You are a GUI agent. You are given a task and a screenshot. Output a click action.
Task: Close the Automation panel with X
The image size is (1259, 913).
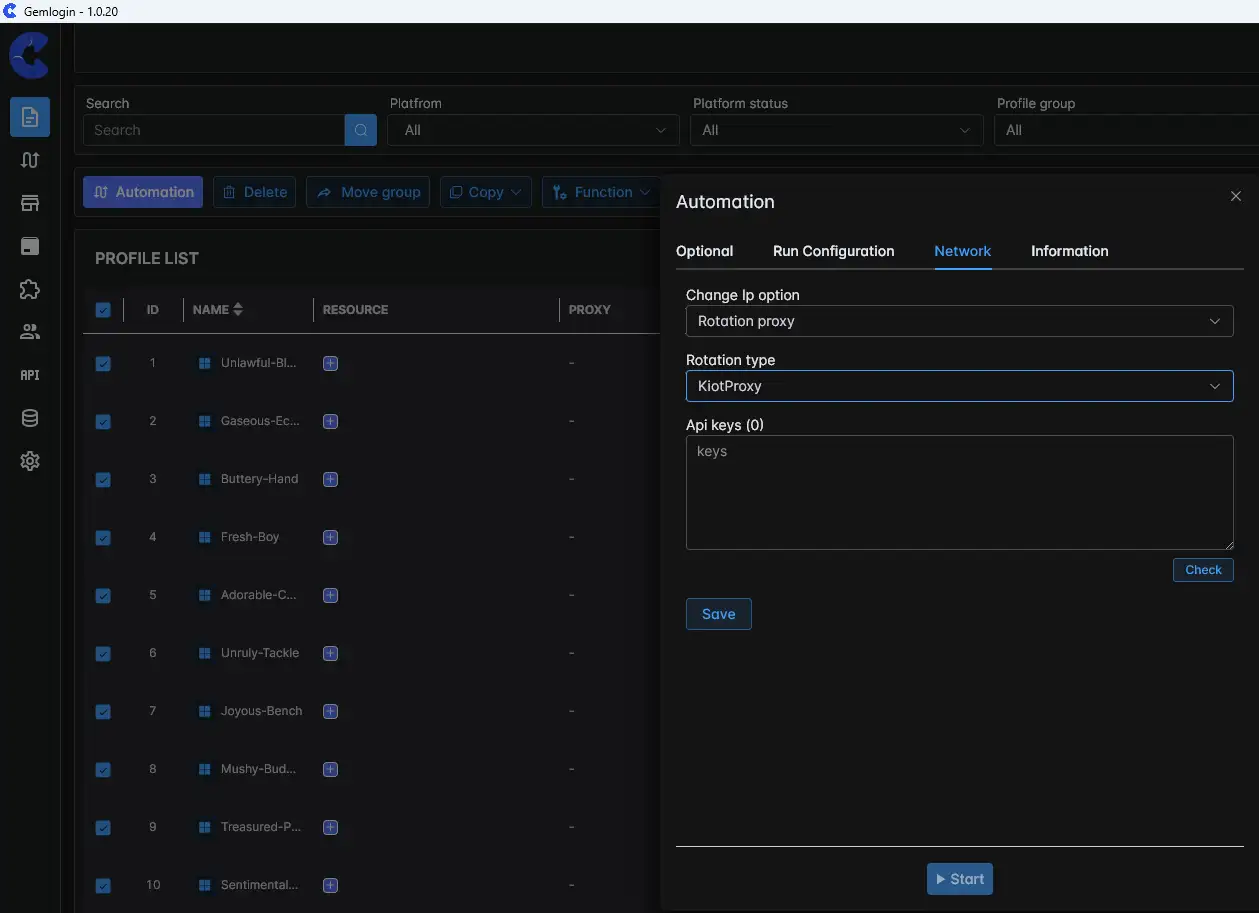pyautogui.click(x=1236, y=196)
